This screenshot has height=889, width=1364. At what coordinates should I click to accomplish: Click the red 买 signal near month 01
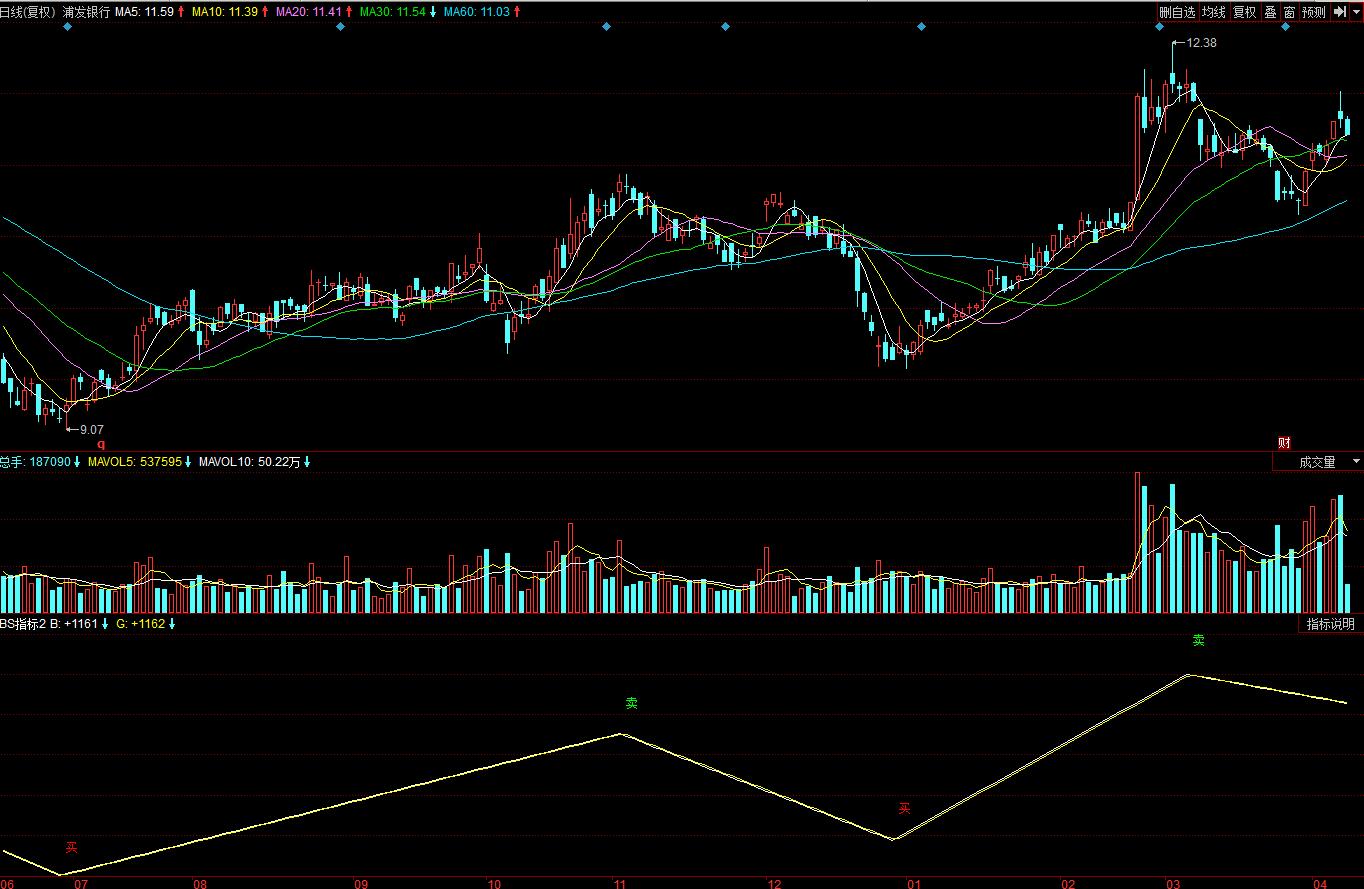[904, 808]
